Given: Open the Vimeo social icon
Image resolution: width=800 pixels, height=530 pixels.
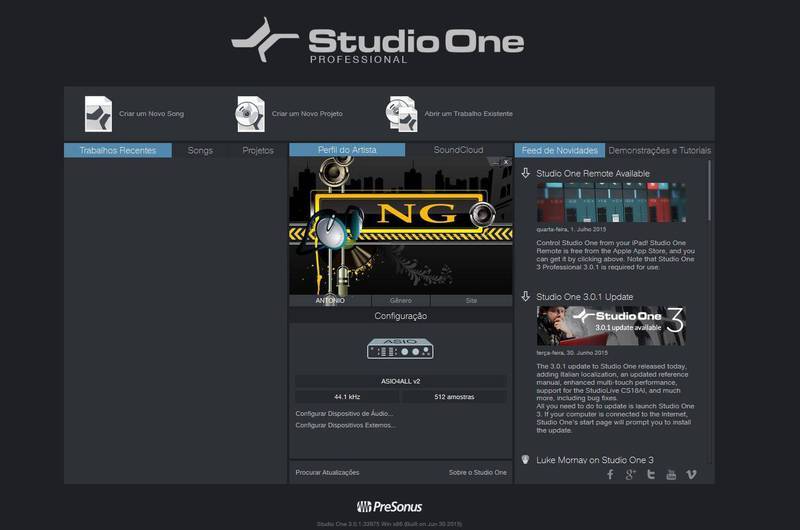Looking at the screenshot, I should tap(691, 474).
